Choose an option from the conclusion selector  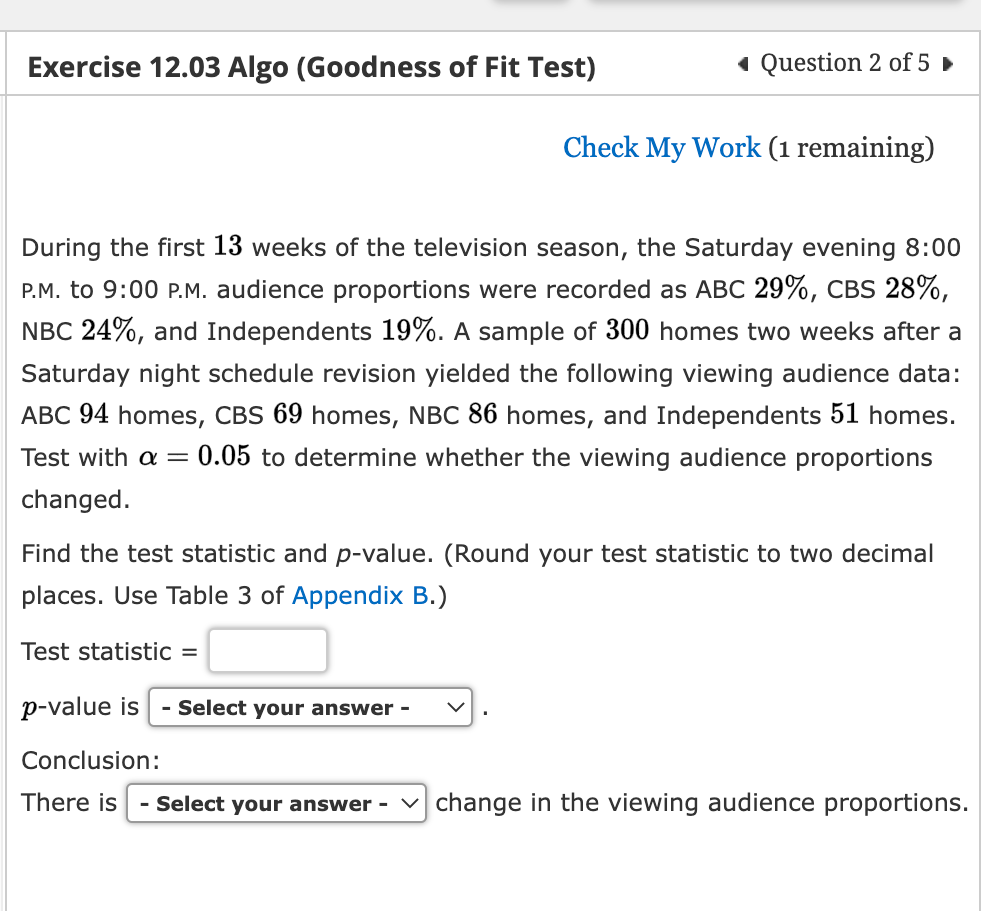pos(276,803)
